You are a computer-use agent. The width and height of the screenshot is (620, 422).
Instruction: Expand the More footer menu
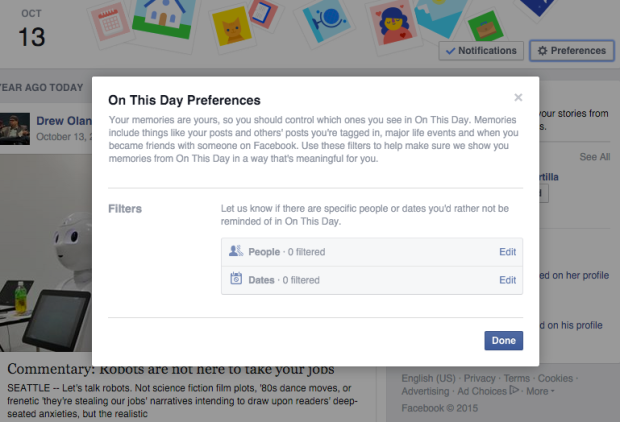[x=540, y=392]
